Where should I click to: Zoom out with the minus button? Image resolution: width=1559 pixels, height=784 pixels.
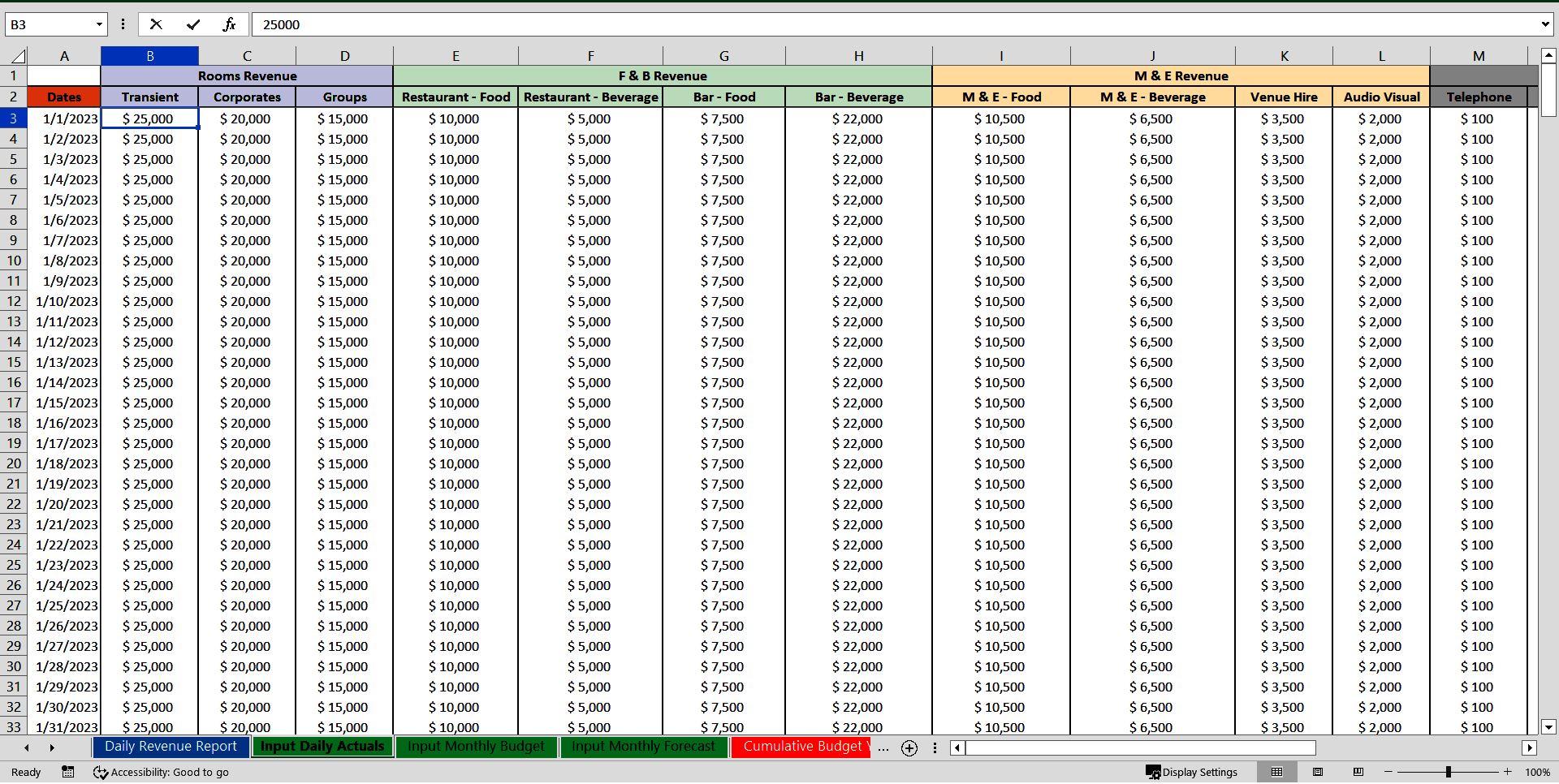(1388, 772)
